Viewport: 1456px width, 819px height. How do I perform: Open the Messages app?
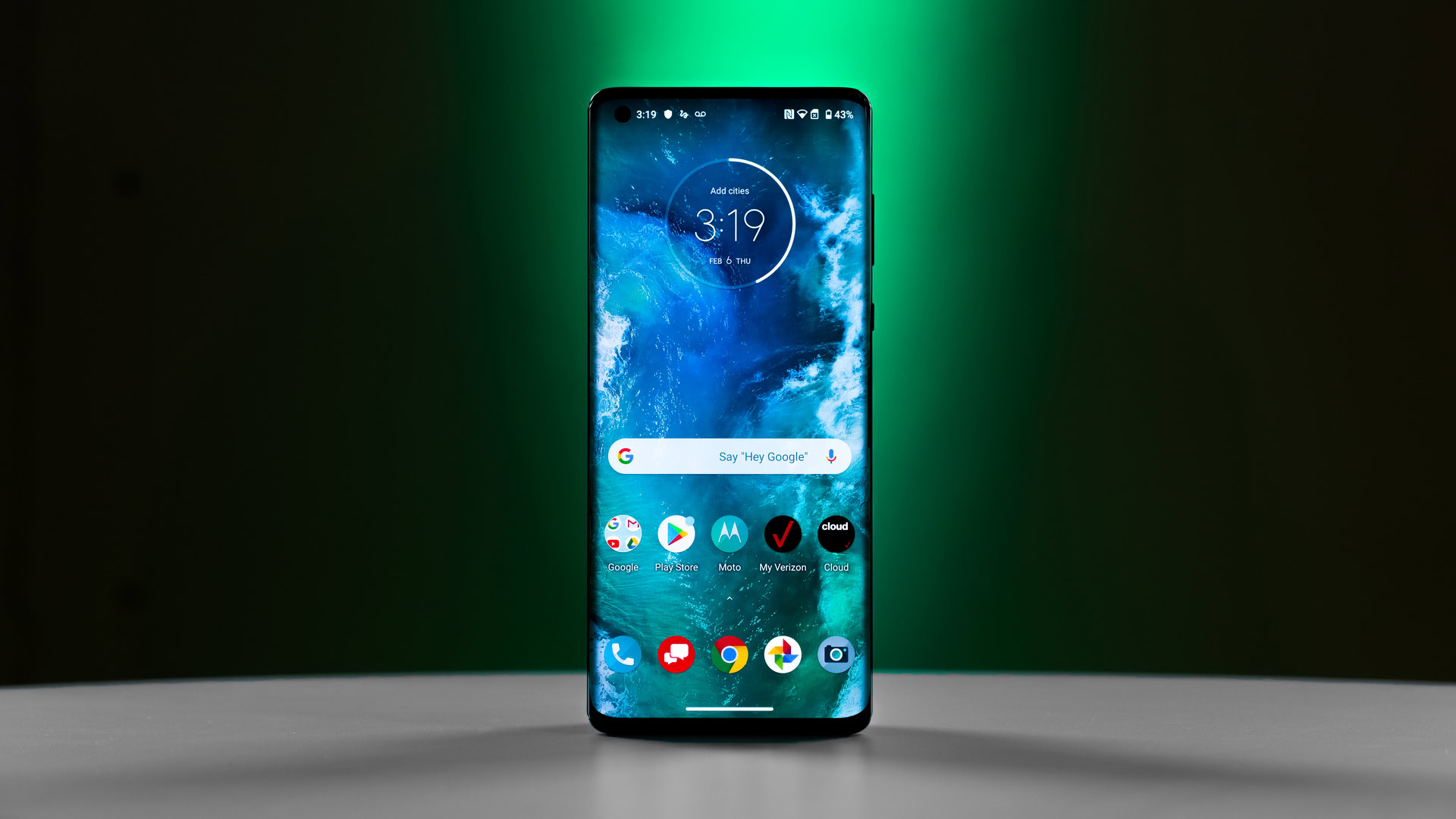(x=674, y=654)
